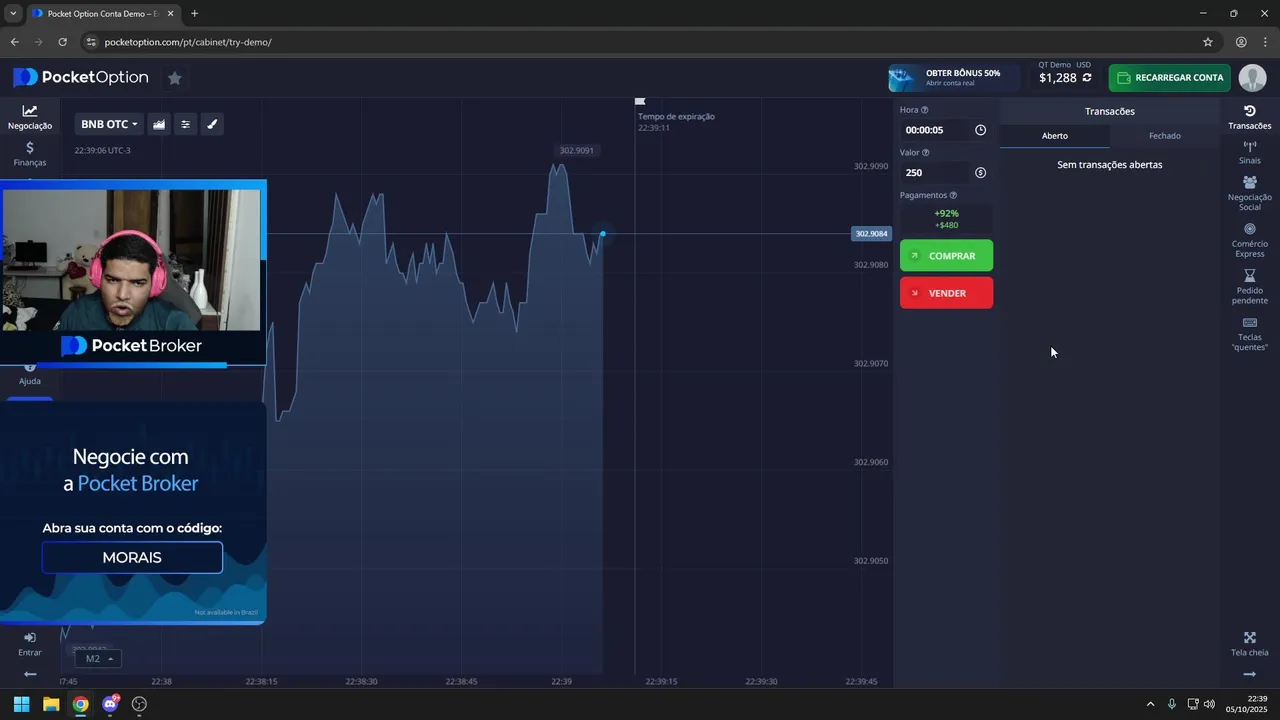Open Windows Start menu
This screenshot has width=1280, height=720.
point(21,704)
